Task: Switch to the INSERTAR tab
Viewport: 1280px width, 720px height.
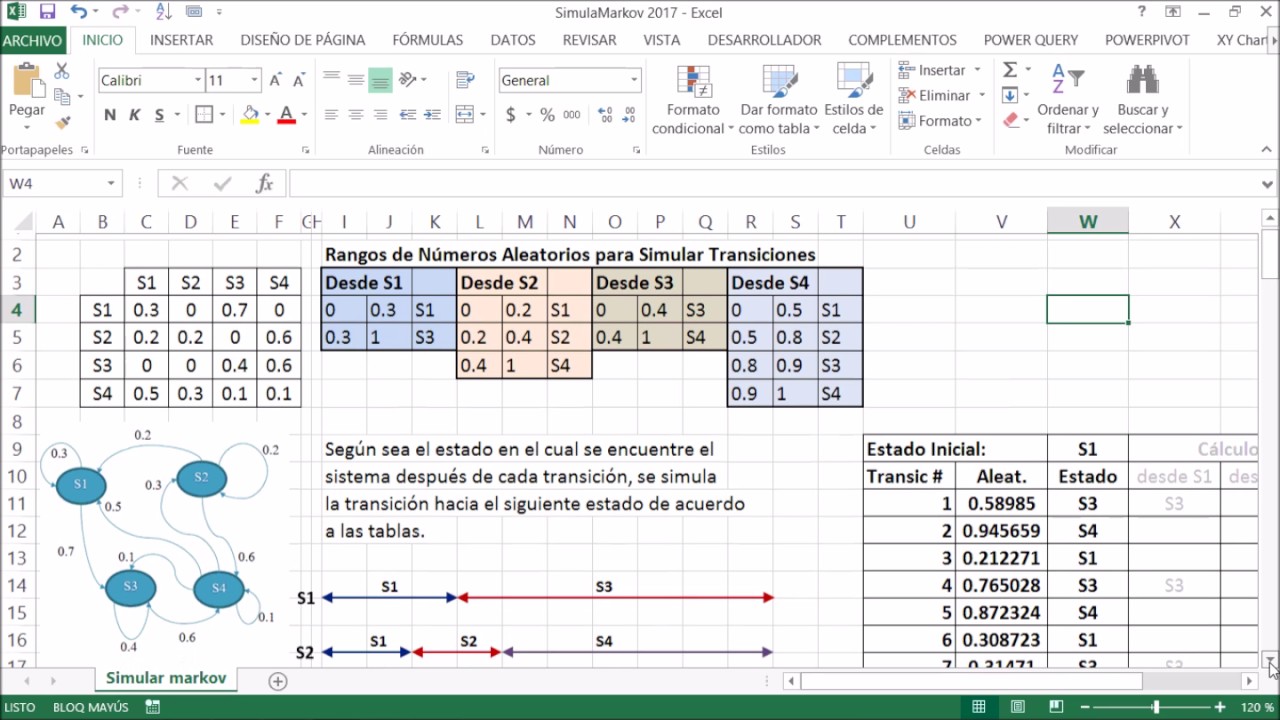Action: coord(181,40)
